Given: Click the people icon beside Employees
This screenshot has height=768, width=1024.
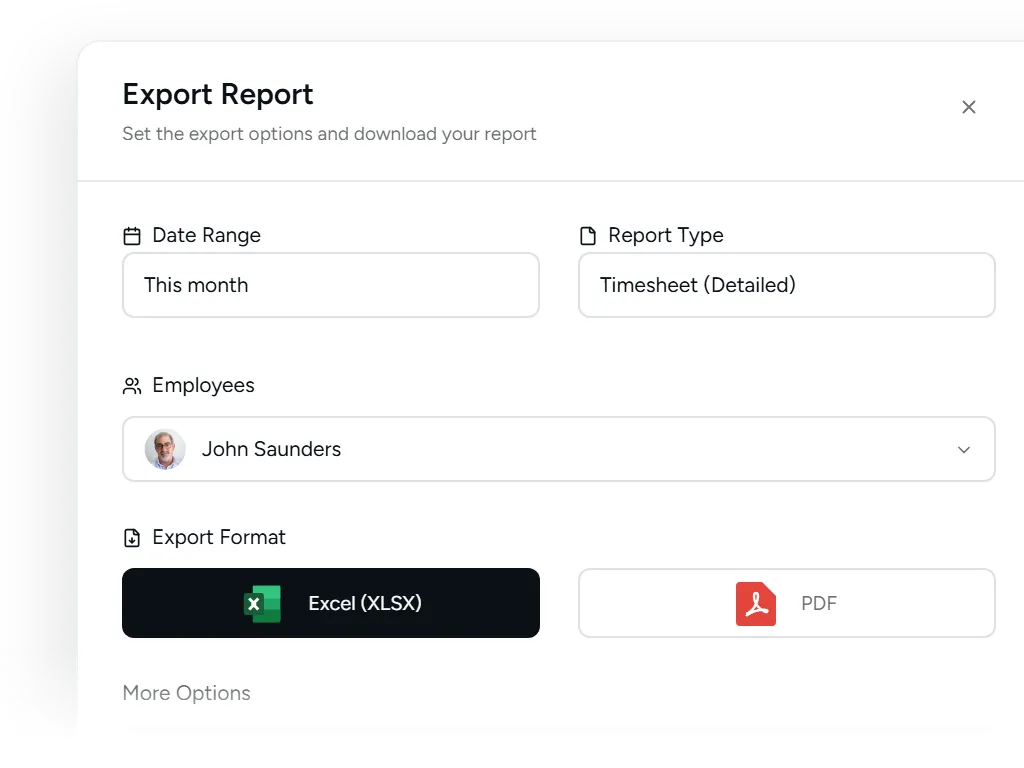Looking at the screenshot, I should pyautogui.click(x=132, y=386).
